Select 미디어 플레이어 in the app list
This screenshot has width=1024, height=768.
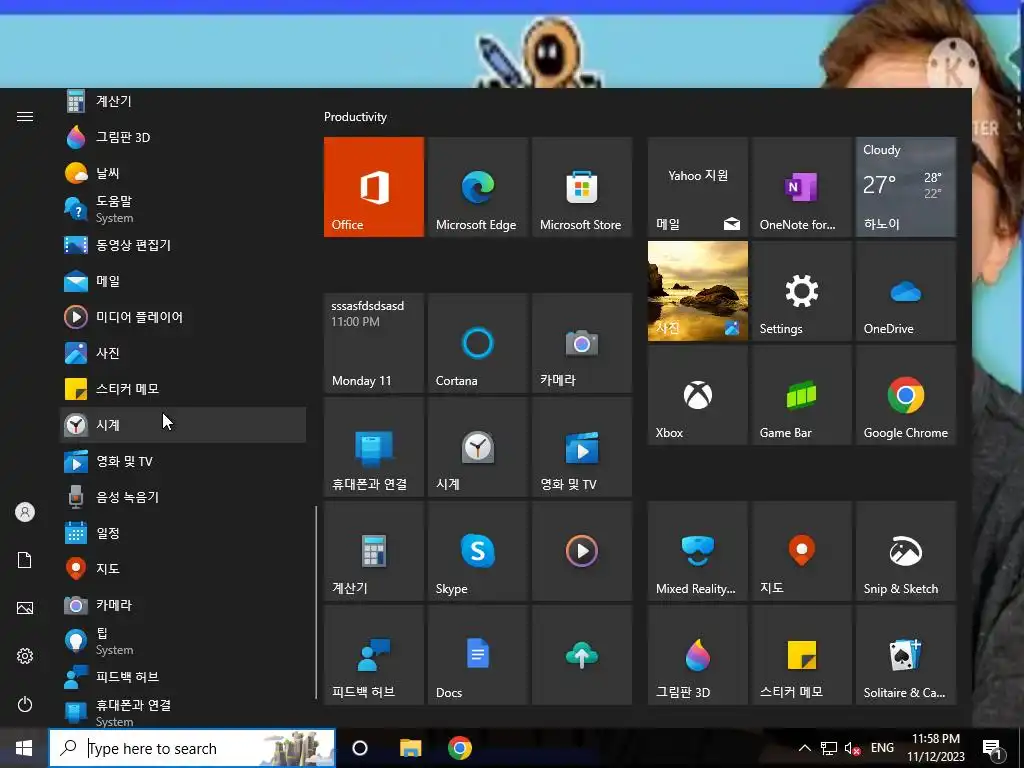point(183,317)
